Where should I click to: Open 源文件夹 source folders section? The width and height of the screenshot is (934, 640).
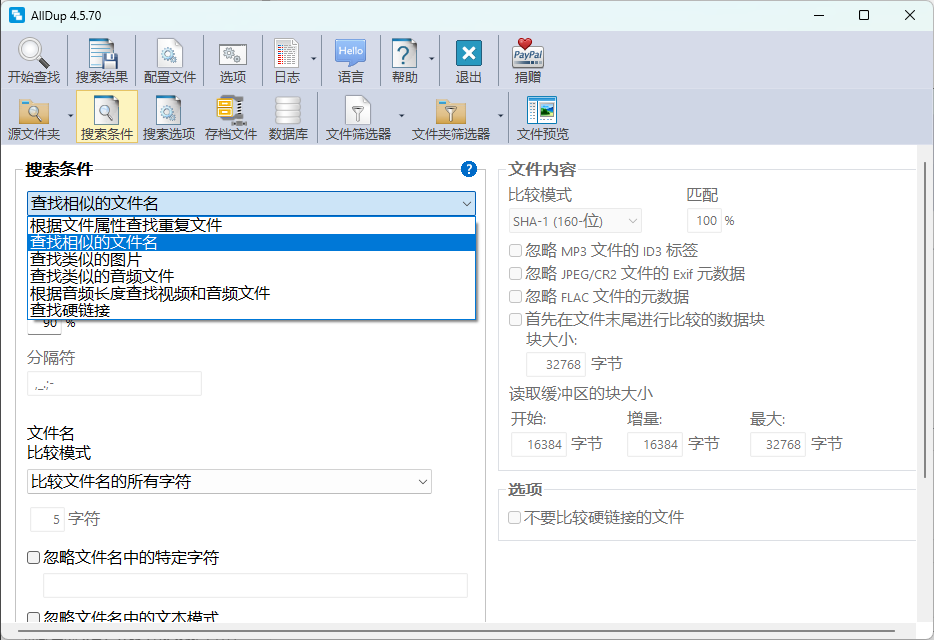[x=34, y=117]
